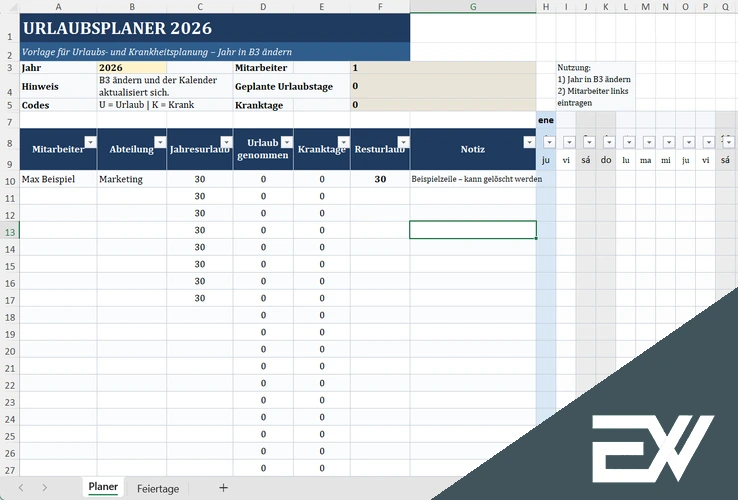
Task: Select the row 13 header
Action: (9, 230)
